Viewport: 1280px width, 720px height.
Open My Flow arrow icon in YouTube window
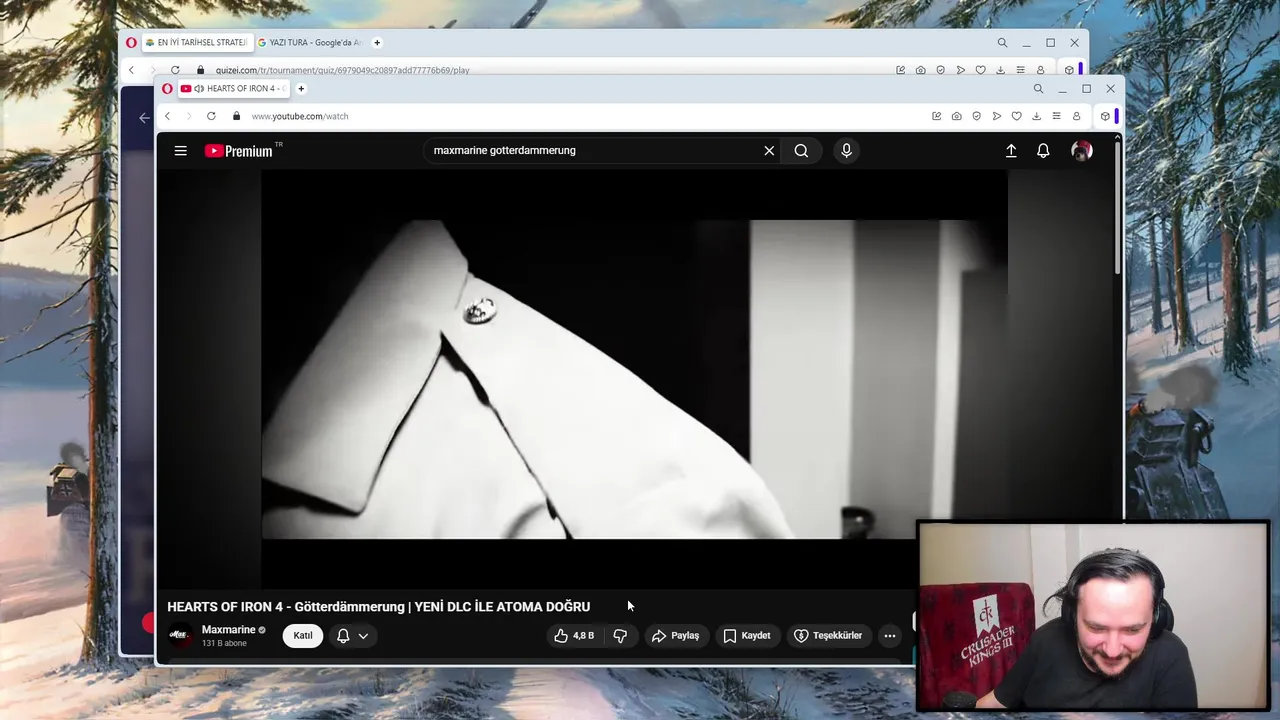(996, 116)
